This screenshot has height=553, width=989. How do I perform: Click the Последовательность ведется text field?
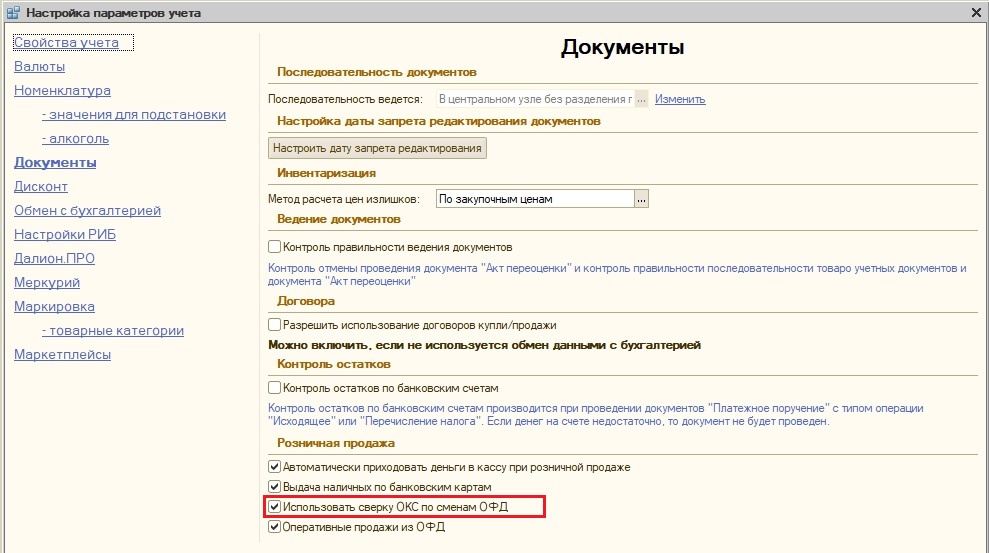[x=535, y=99]
